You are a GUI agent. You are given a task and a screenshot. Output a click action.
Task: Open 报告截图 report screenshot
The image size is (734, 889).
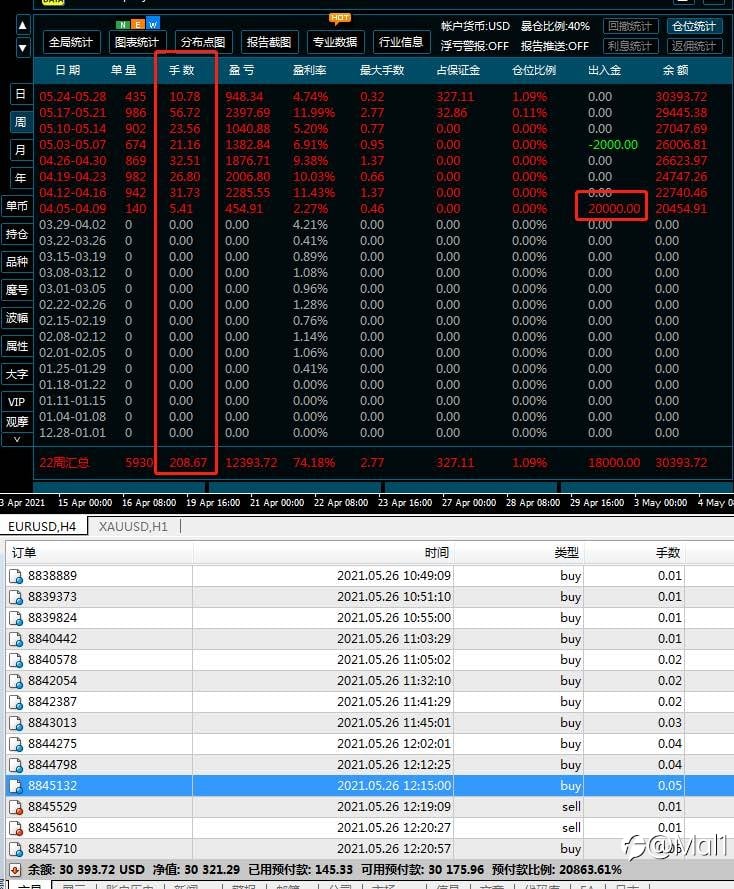[269, 43]
